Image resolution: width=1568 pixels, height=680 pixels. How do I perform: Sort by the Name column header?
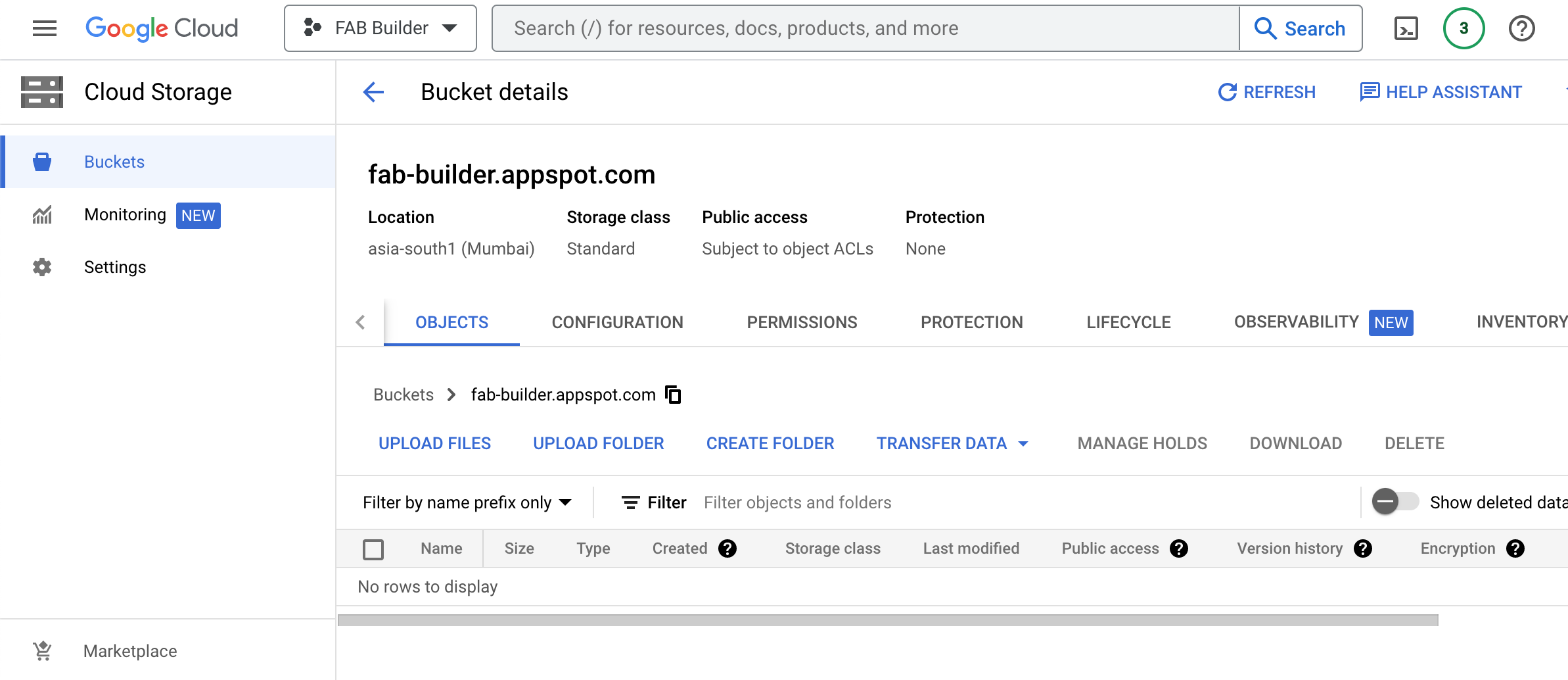(442, 548)
